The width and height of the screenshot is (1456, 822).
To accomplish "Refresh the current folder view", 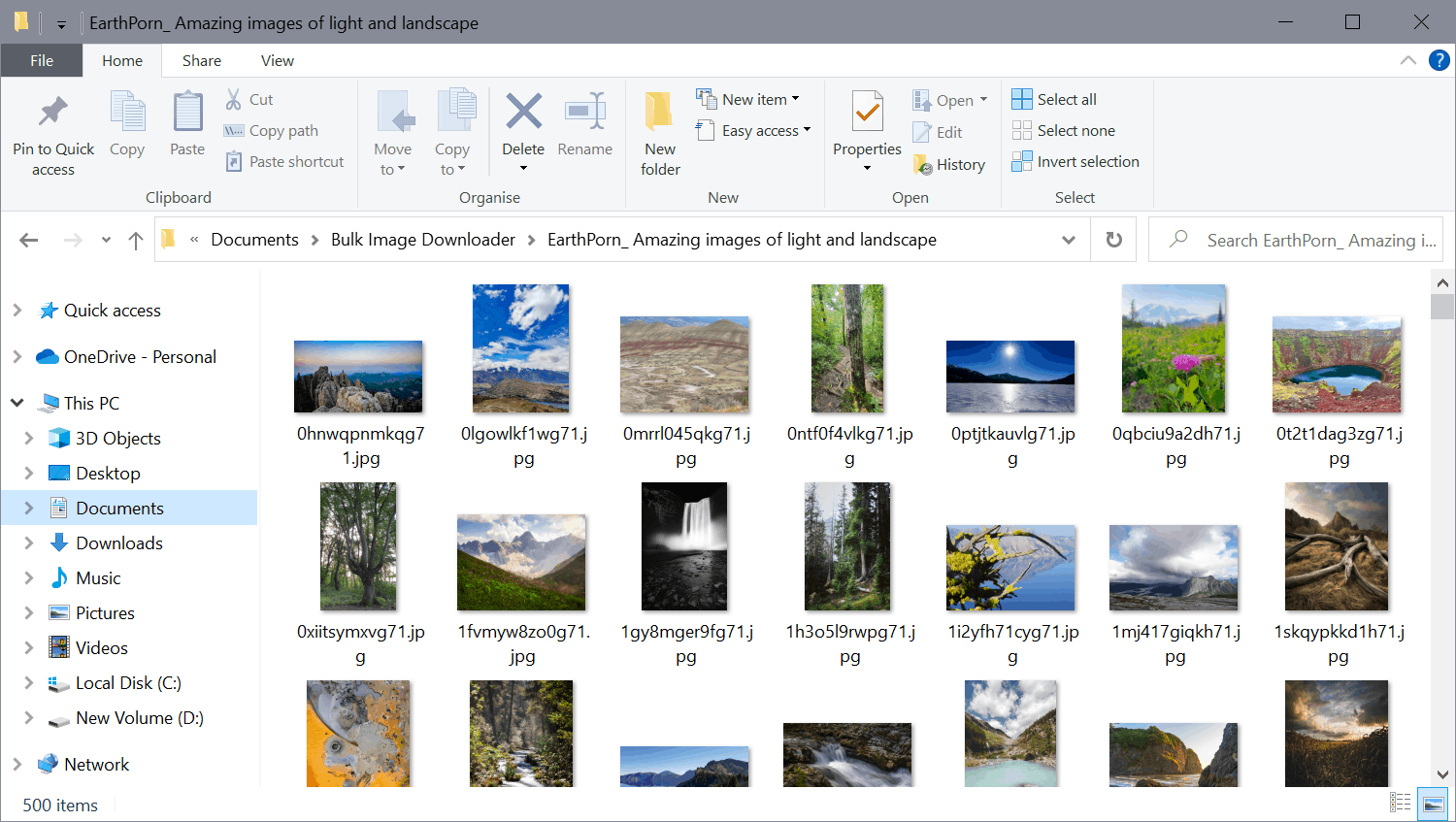I will coord(1114,239).
